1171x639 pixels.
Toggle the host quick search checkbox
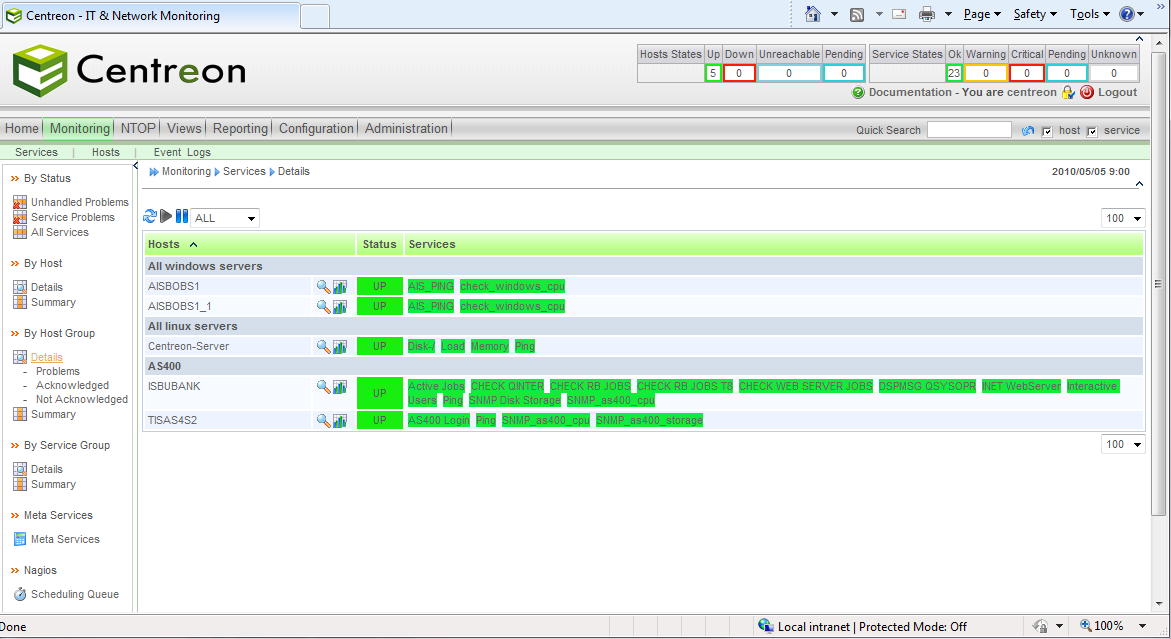tap(1047, 131)
